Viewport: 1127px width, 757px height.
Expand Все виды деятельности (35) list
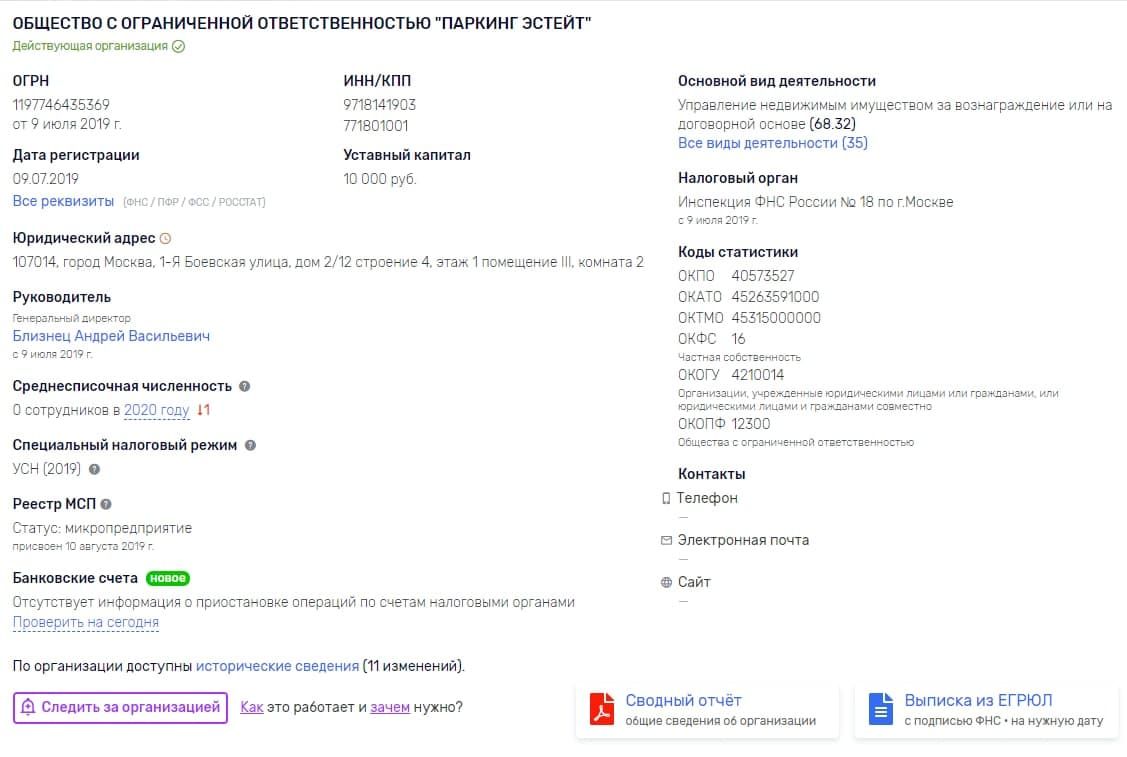tap(773, 143)
